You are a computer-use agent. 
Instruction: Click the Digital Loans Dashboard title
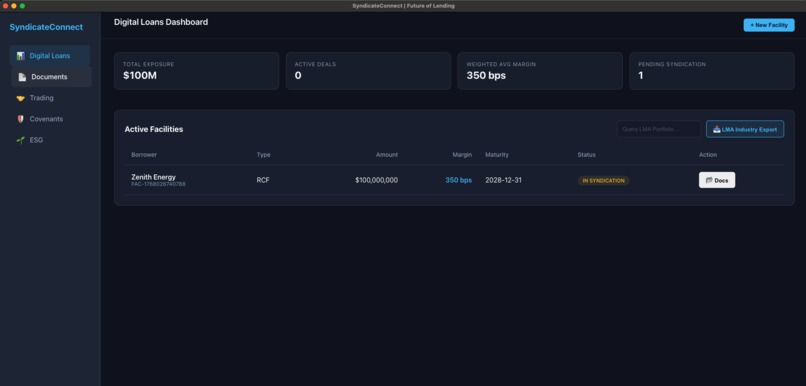(x=161, y=22)
